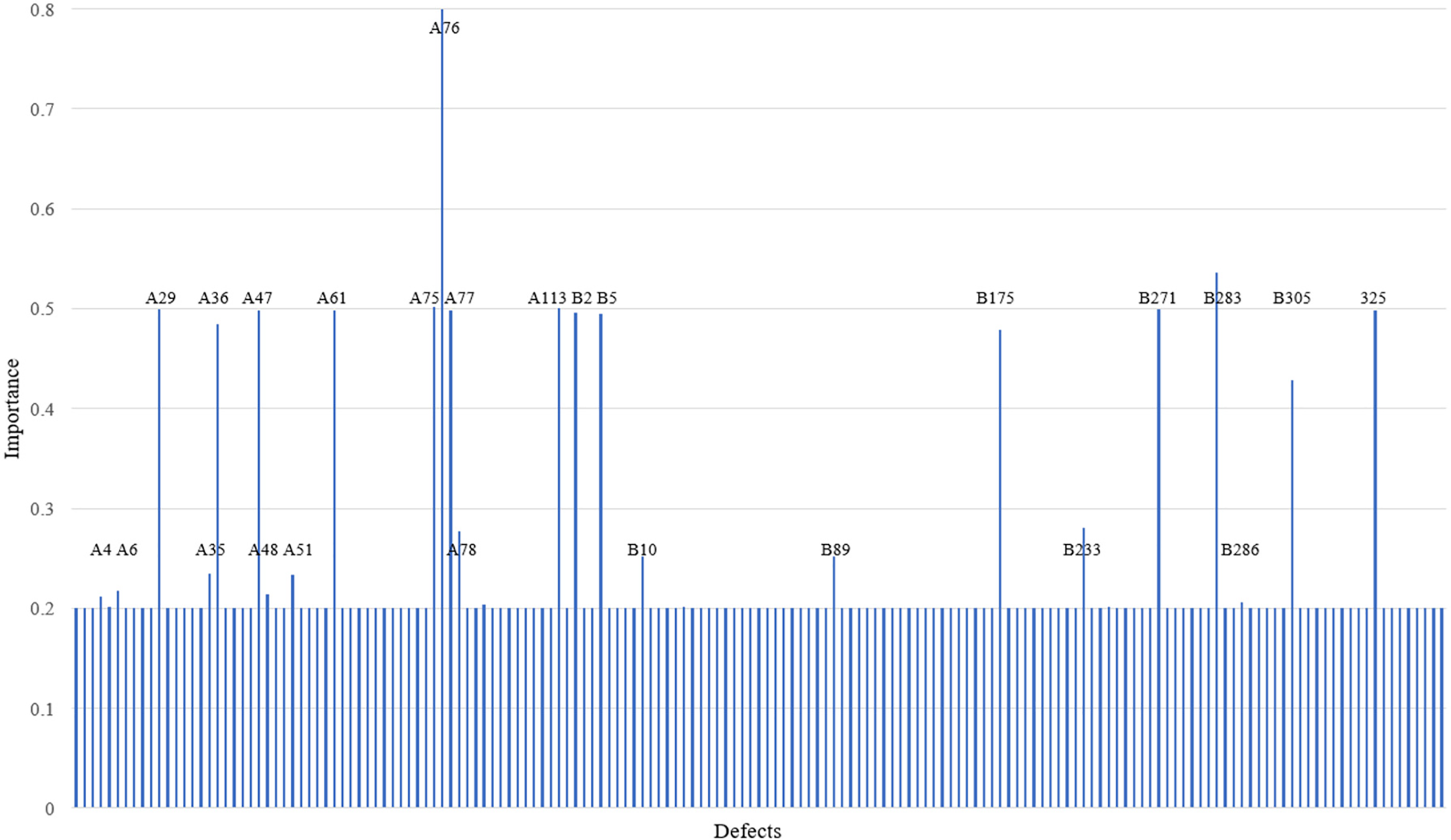Select the B283 data label
Image resolution: width=1451 pixels, height=840 pixels.
point(1222,298)
